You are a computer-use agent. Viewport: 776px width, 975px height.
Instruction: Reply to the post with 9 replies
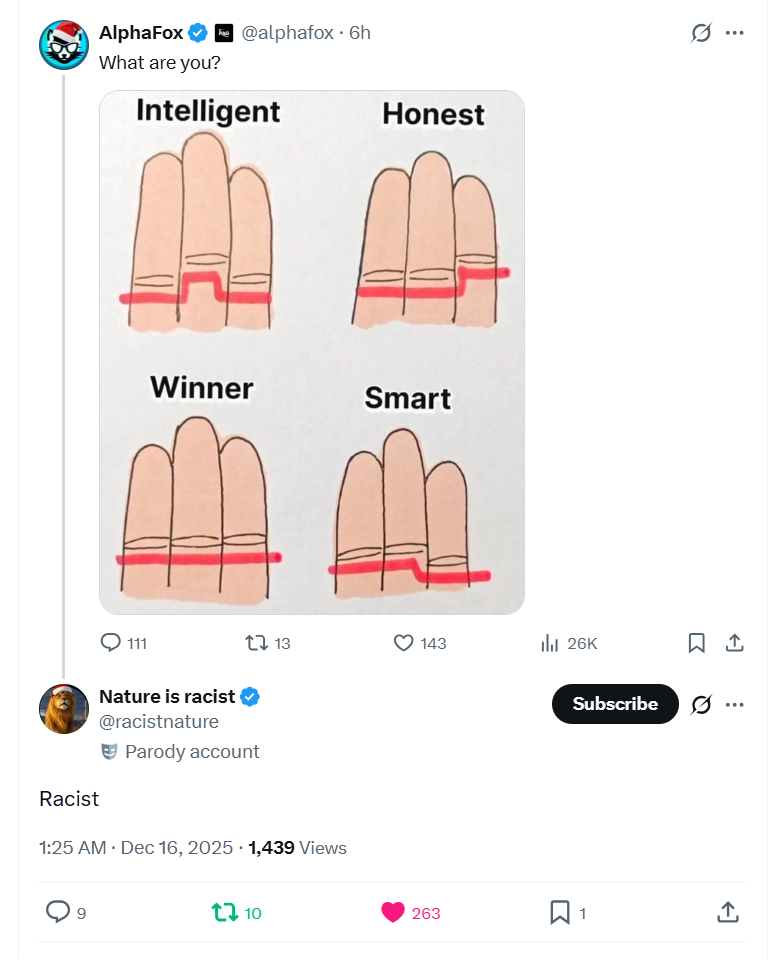pyautogui.click(x=59, y=912)
